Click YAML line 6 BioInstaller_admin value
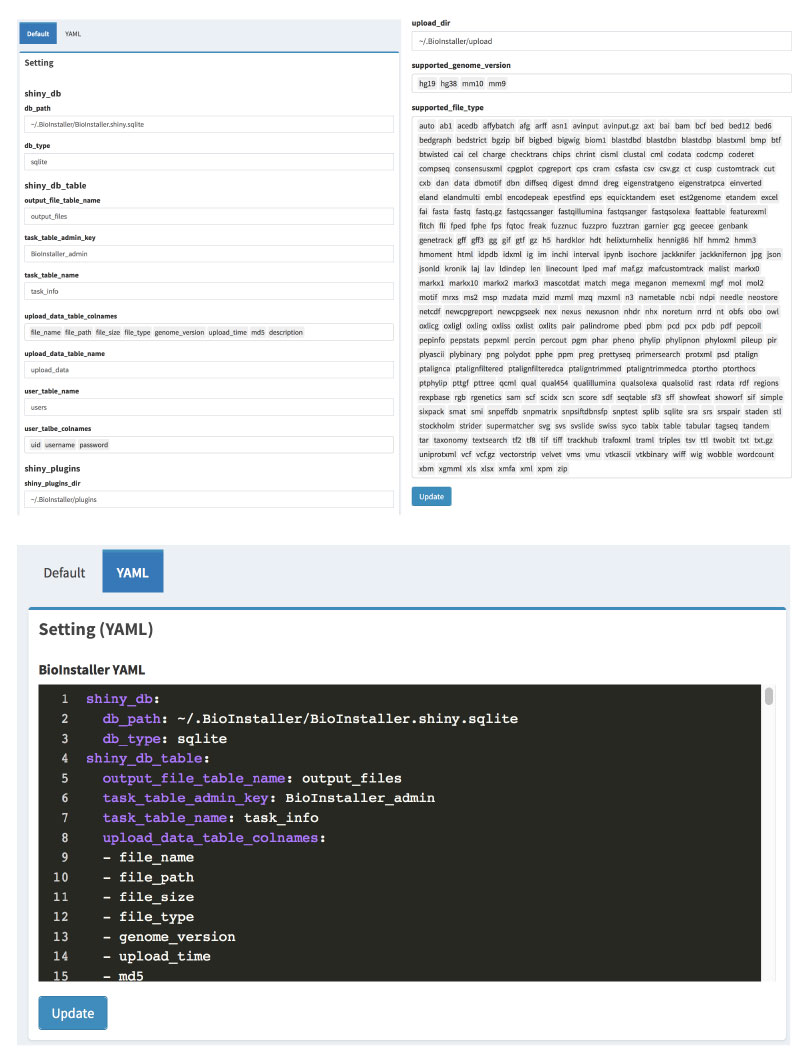 click(x=360, y=798)
